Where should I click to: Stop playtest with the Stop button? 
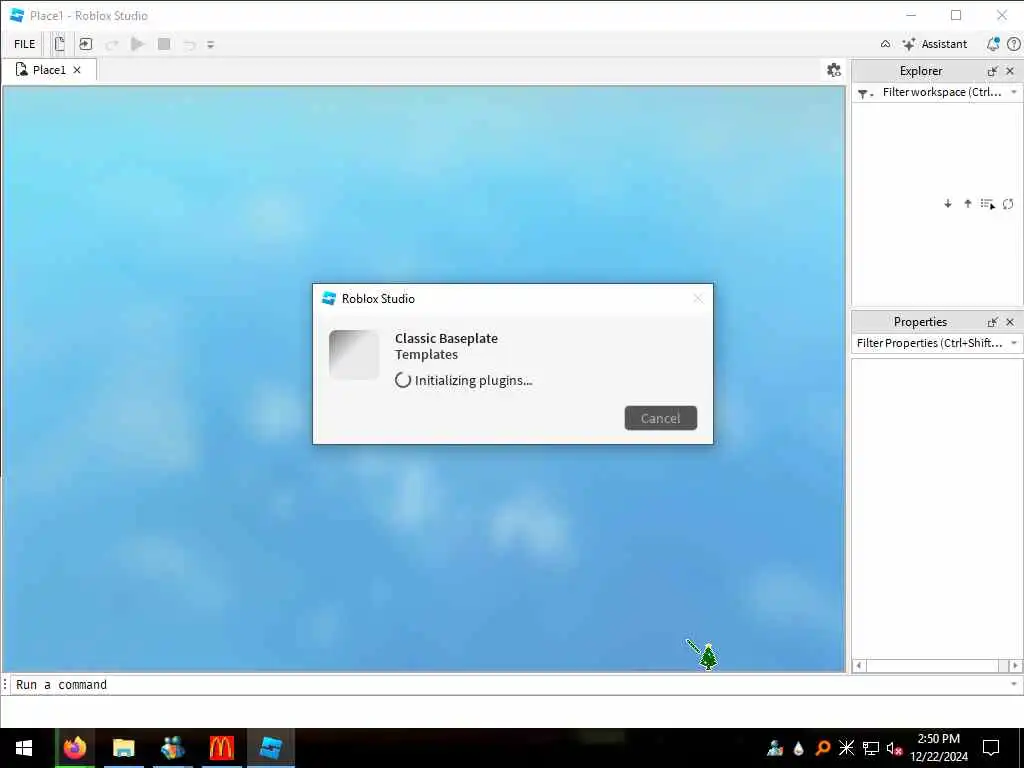[164, 44]
